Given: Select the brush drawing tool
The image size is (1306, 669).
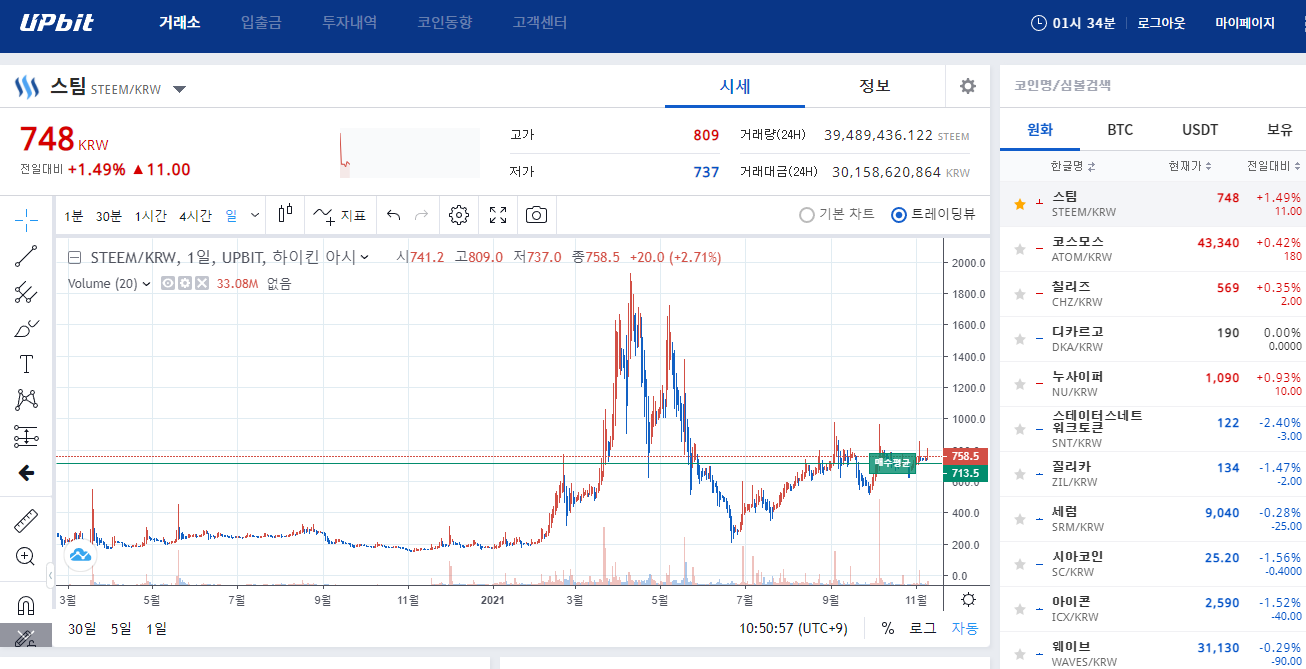Looking at the screenshot, I should click(27, 328).
